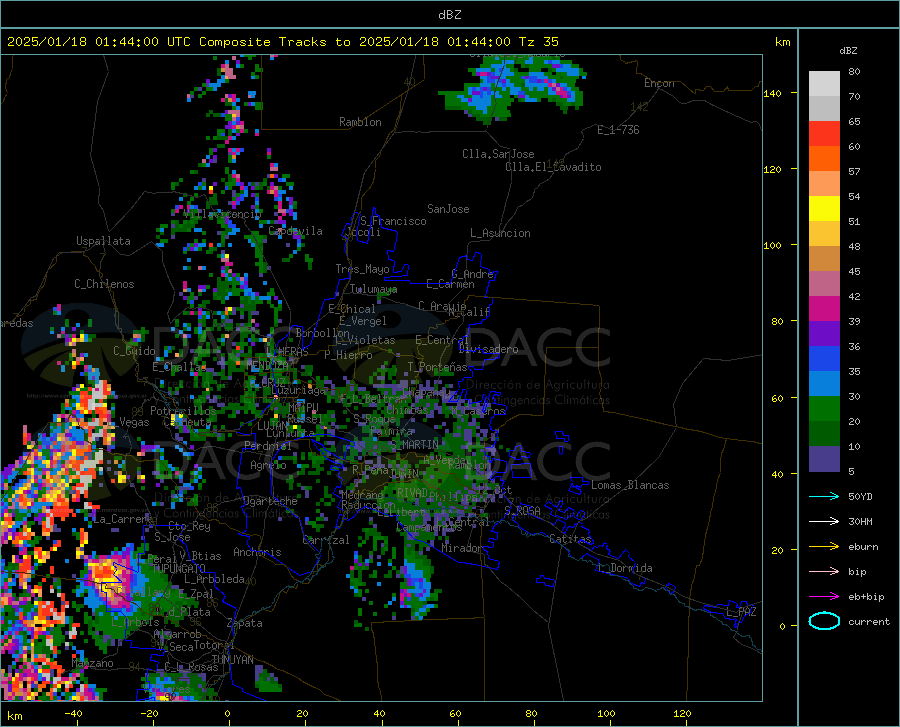Click the Uspallata map label

(x=103, y=241)
